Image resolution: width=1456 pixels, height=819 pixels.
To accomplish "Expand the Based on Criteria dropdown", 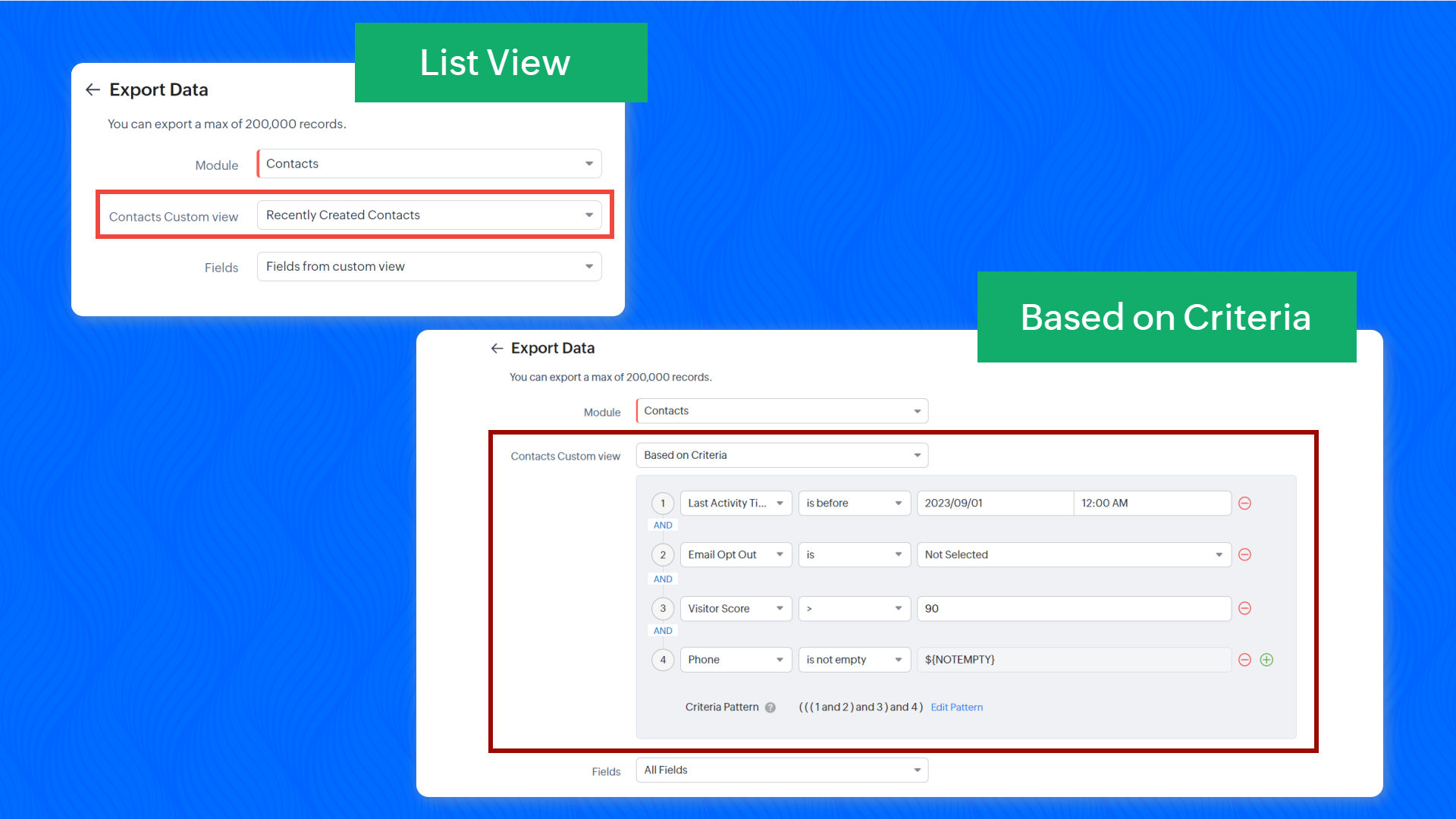I will pyautogui.click(x=782, y=455).
